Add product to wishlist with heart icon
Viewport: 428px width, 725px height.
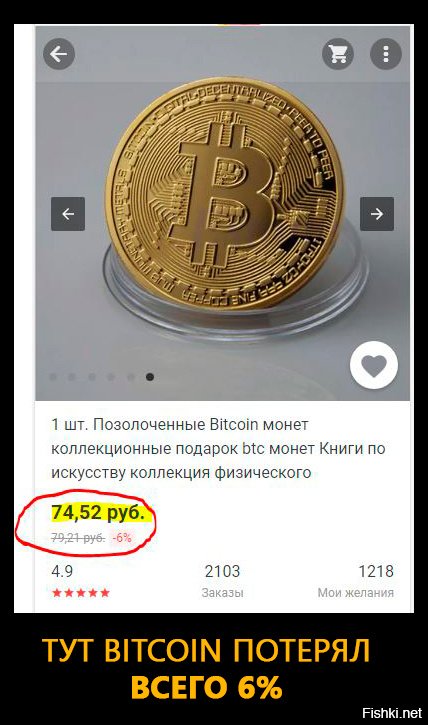(x=373, y=365)
